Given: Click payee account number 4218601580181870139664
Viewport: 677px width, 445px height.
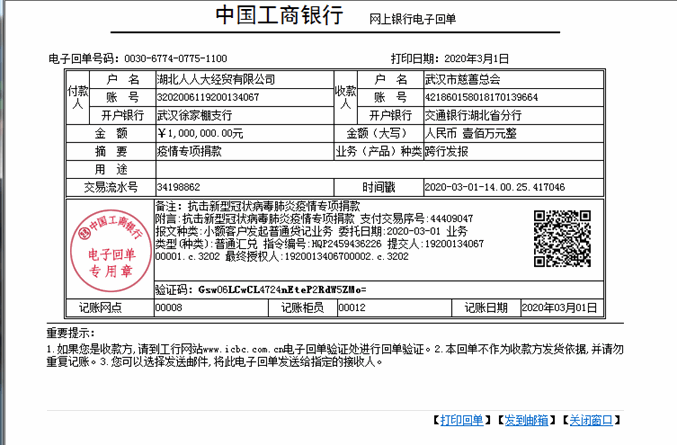Looking at the screenshot, I should pos(482,97).
